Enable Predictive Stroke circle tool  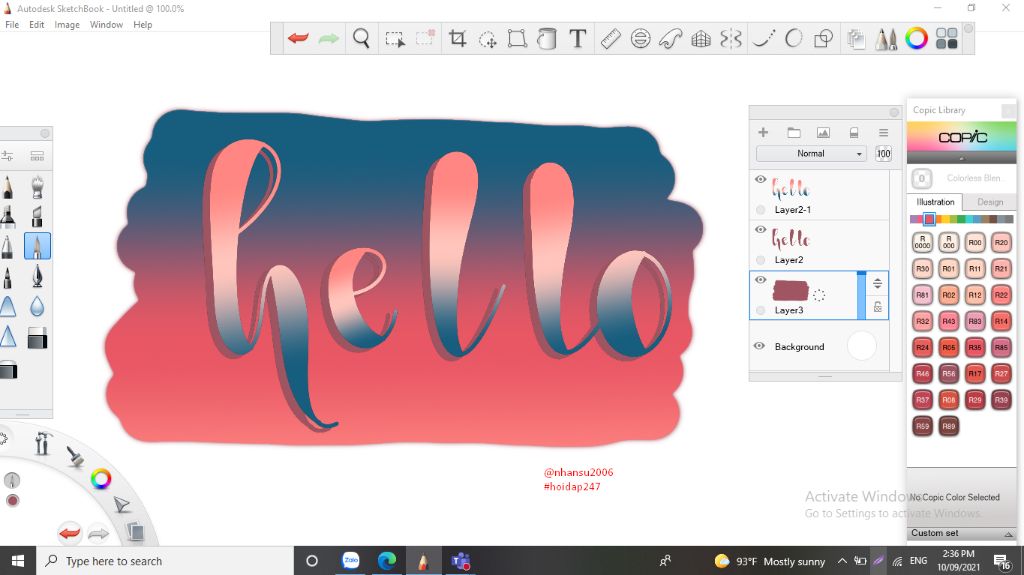(x=793, y=39)
